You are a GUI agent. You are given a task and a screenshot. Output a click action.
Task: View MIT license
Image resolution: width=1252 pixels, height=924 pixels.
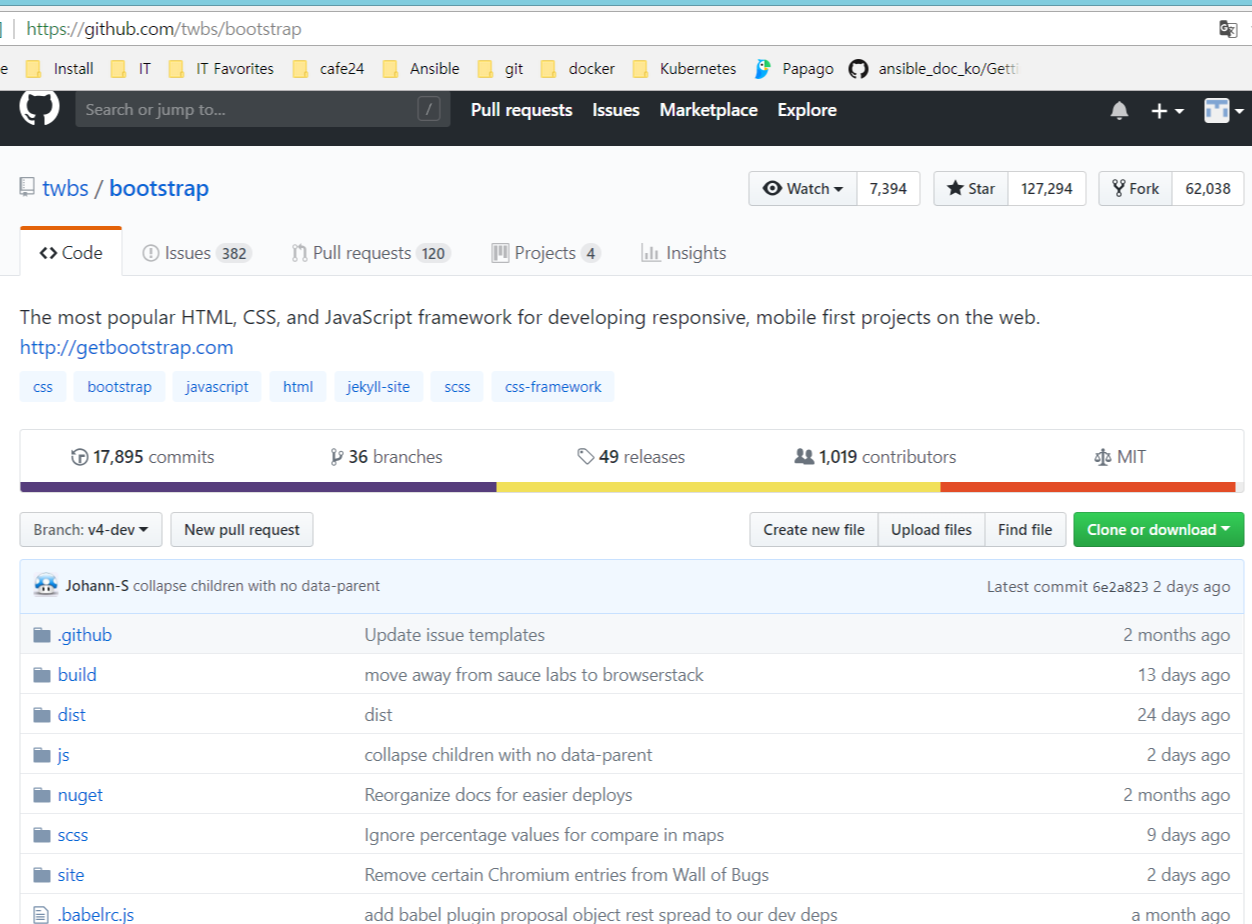coord(1120,457)
